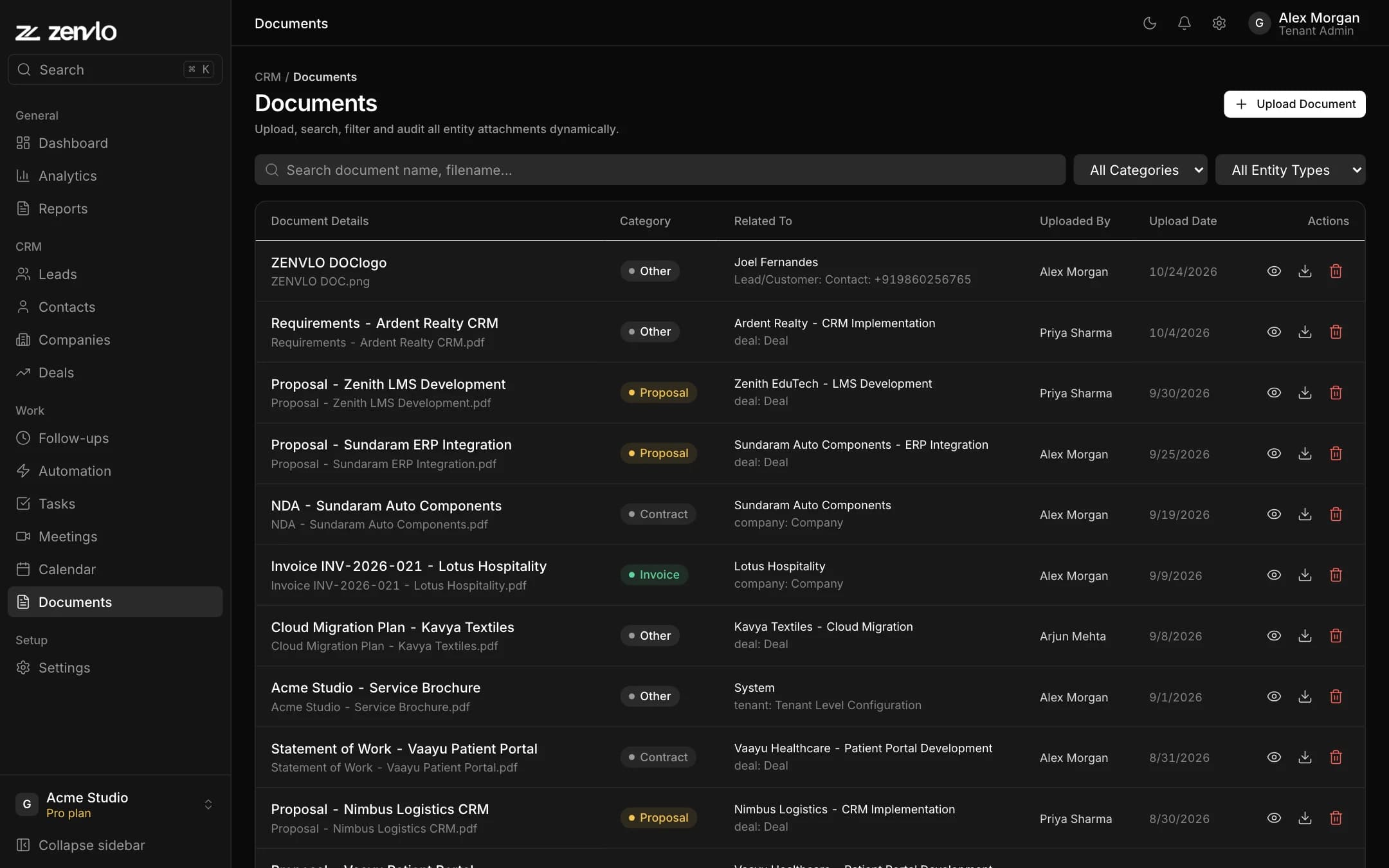Delete Proposal - Zenith LMS Development document

1336,393
